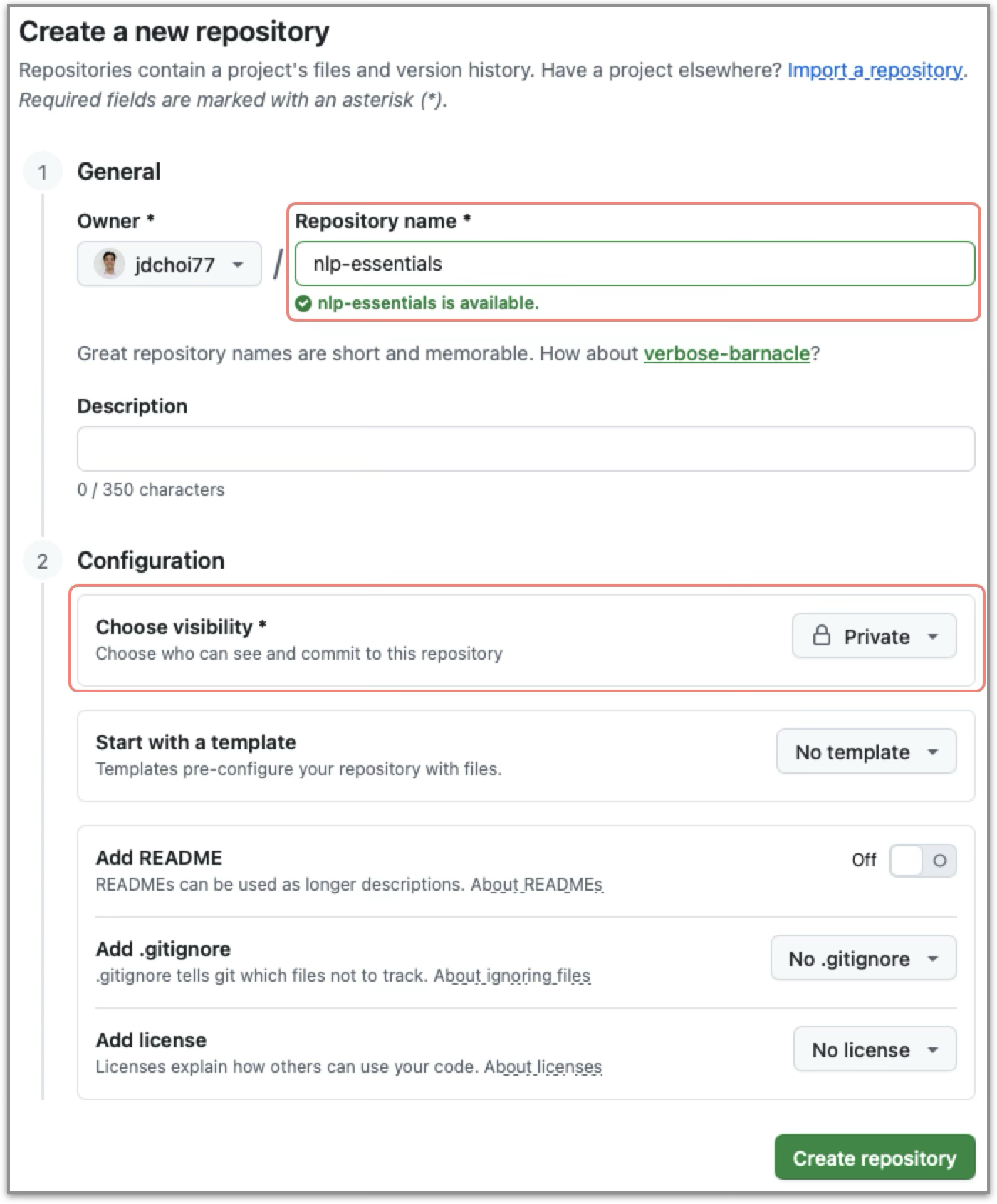Click the jdchoi77 owner avatar icon
The height and width of the screenshot is (1204, 997).
pyautogui.click(x=110, y=264)
